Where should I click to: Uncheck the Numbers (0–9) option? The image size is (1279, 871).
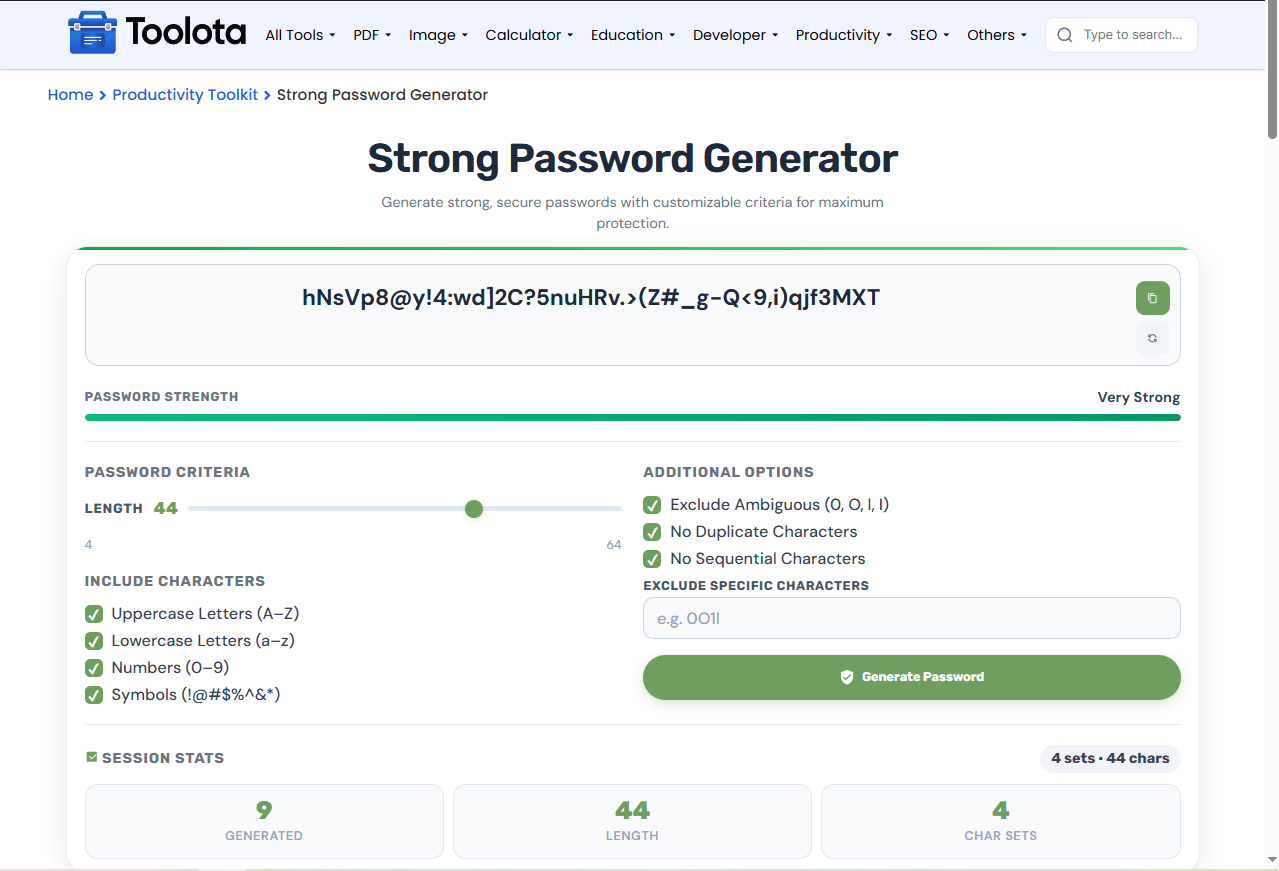[94, 668]
